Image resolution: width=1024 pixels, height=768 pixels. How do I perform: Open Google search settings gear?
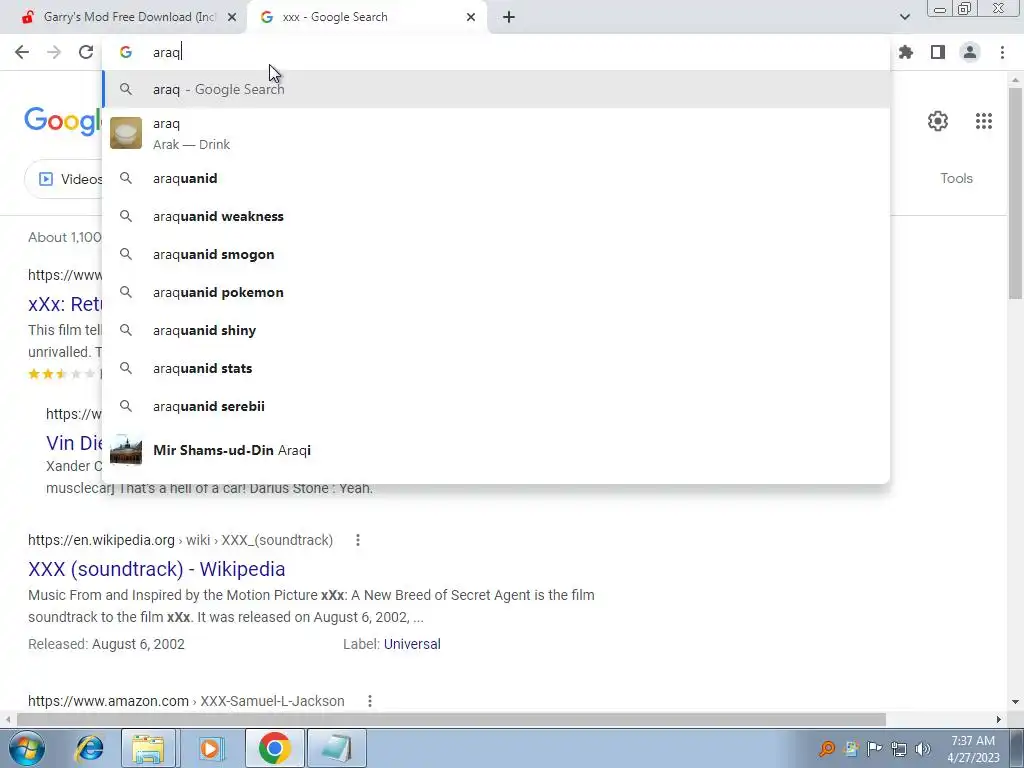(938, 121)
